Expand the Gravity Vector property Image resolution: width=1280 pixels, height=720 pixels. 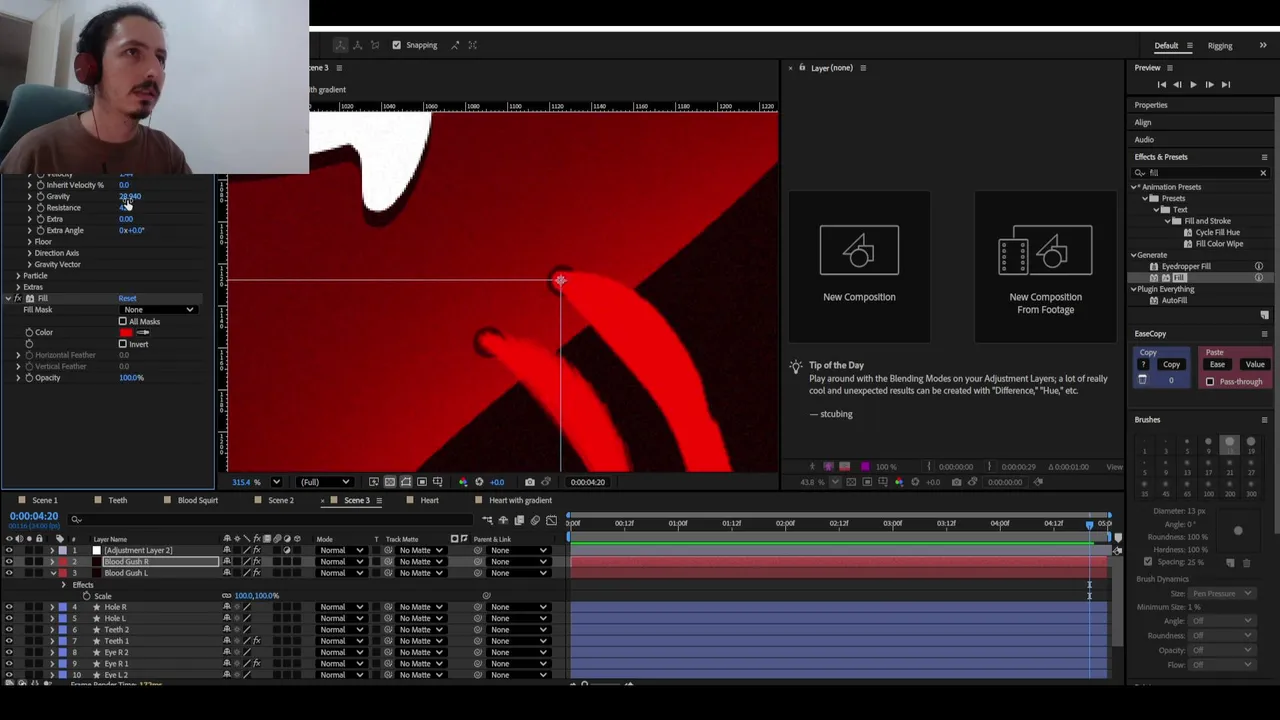pyautogui.click(x=29, y=265)
